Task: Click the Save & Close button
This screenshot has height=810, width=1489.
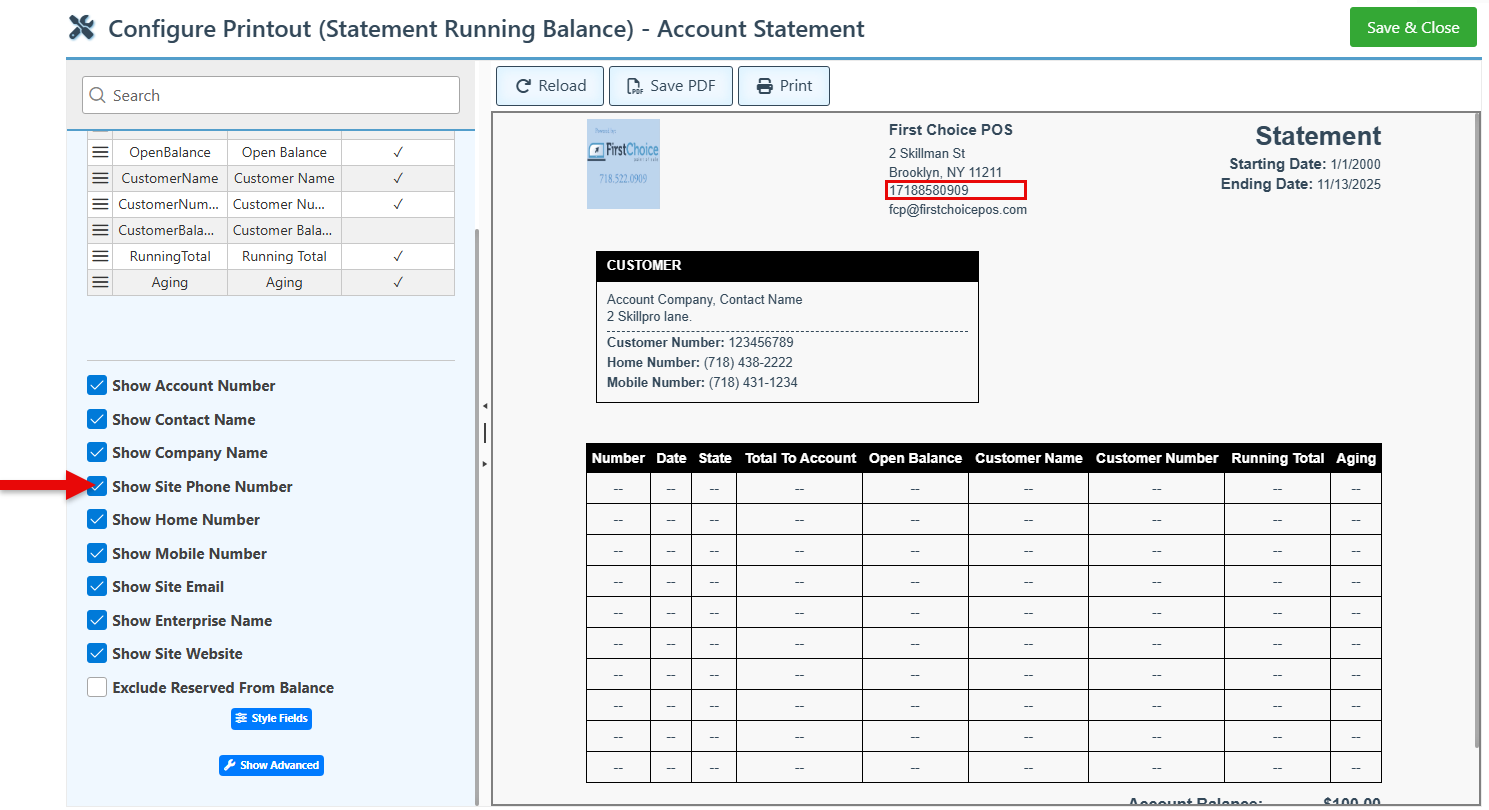Action: [x=1412, y=28]
